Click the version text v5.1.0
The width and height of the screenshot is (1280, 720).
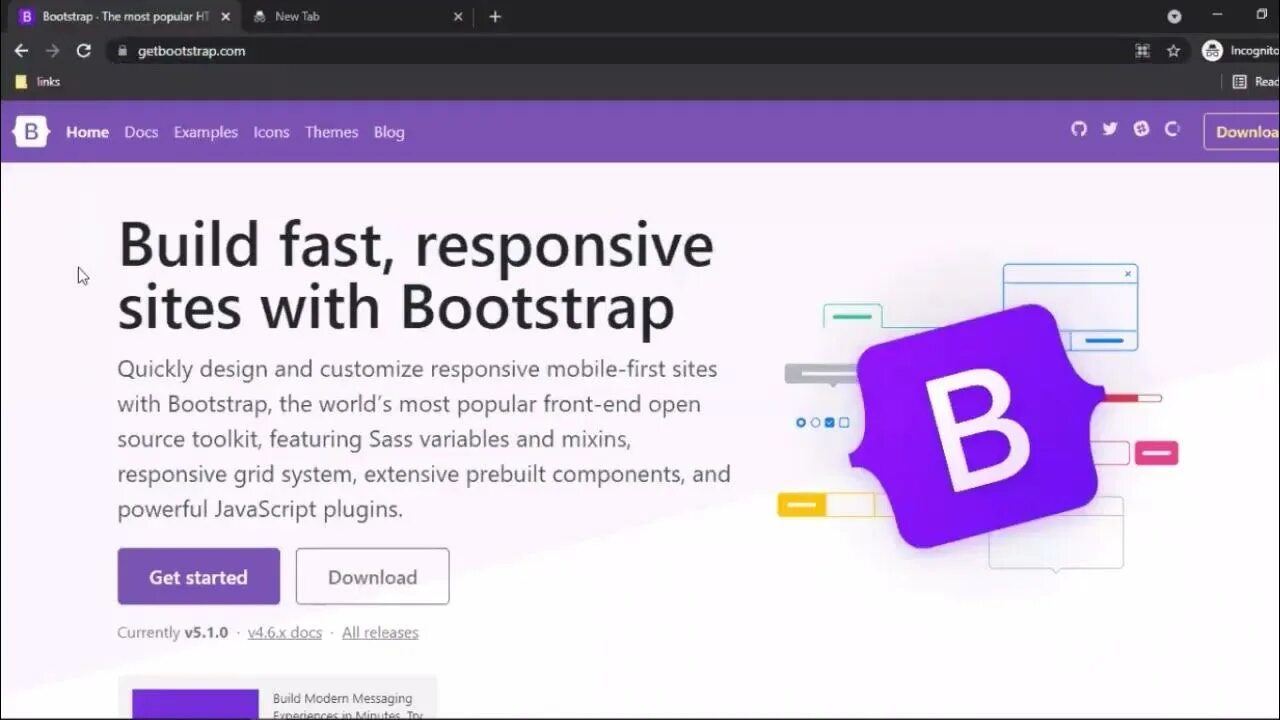click(x=206, y=632)
